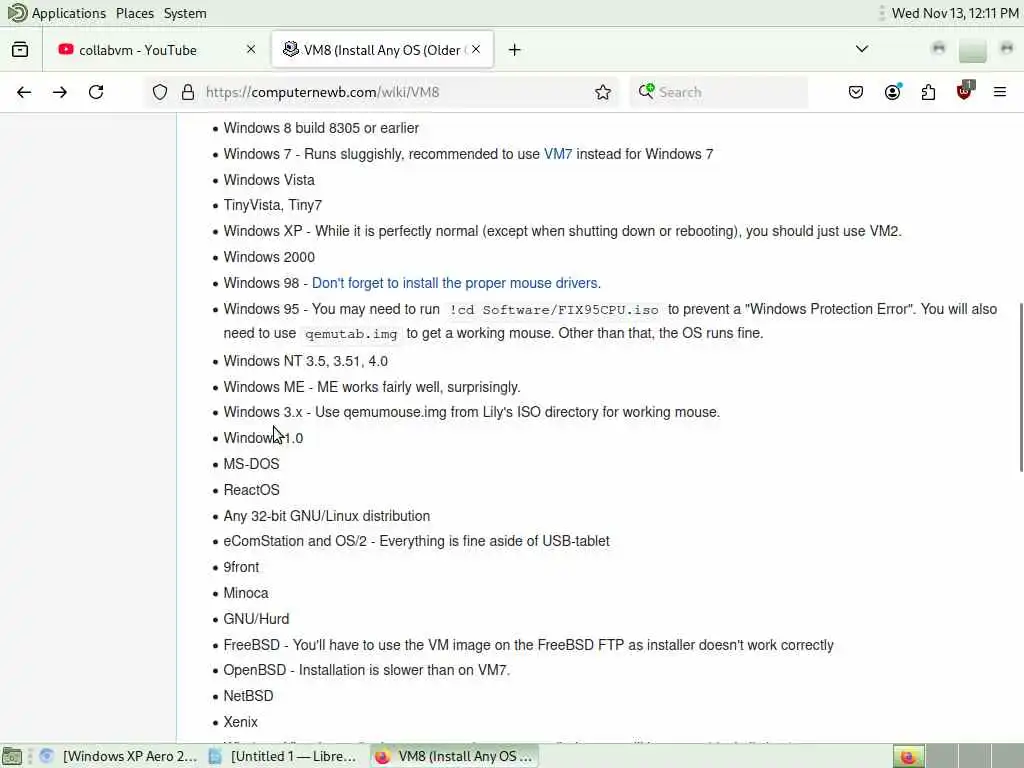Click the Xenix list item
The image size is (1024, 768).
point(240,722)
